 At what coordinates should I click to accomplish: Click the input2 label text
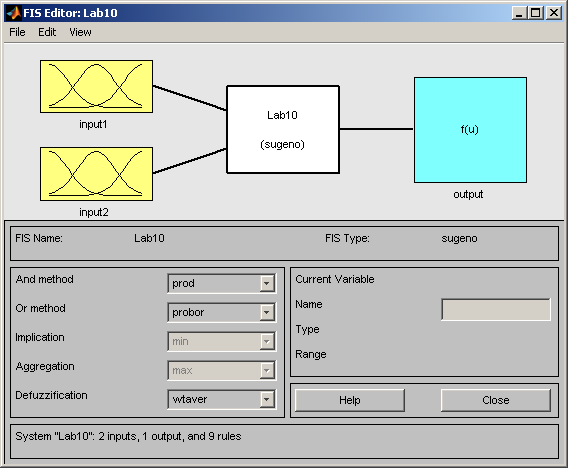tap(94, 212)
